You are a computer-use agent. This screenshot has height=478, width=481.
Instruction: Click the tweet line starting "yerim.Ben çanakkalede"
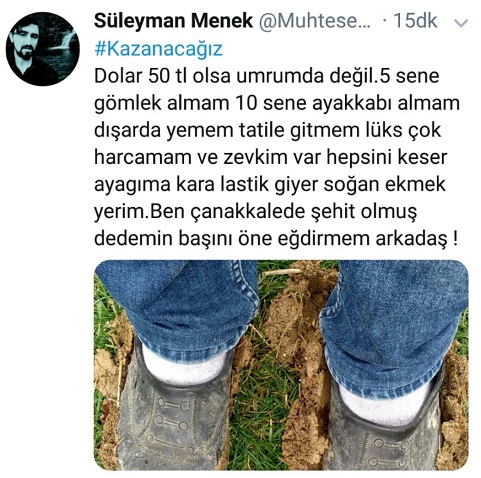256,212
